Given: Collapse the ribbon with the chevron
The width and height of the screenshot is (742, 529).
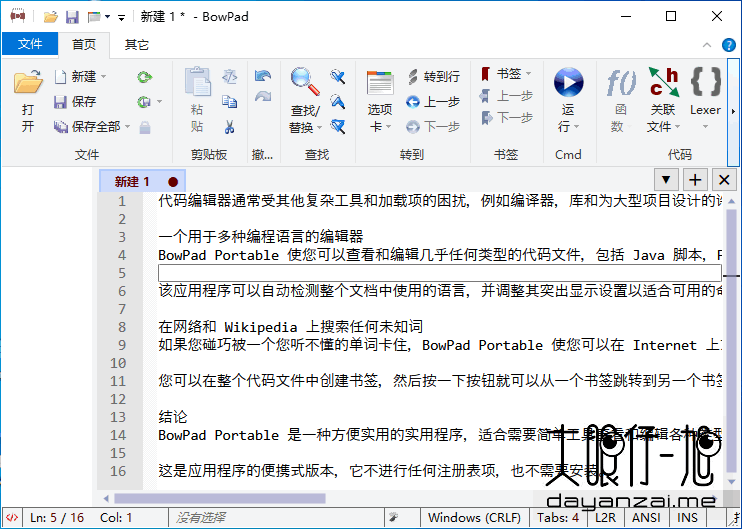Looking at the screenshot, I should tap(707, 45).
